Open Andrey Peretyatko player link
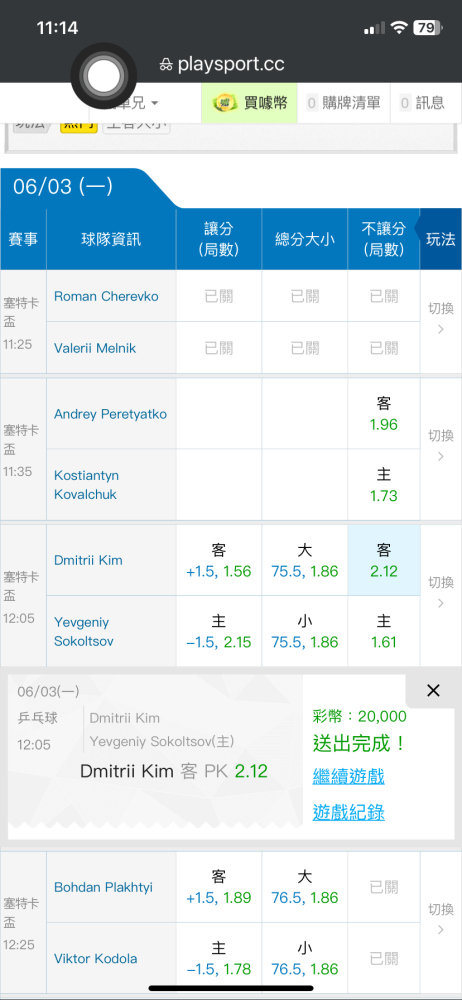 pos(110,415)
